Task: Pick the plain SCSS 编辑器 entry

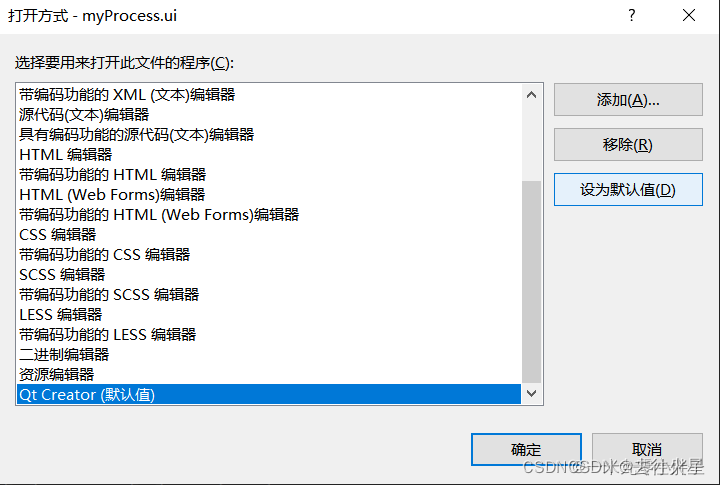Action: (x=269, y=275)
